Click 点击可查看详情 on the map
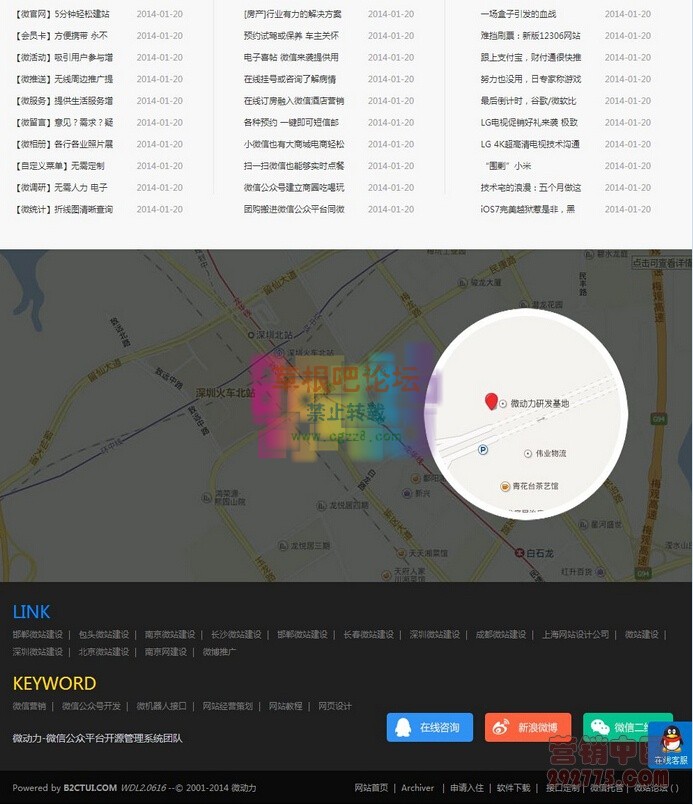This screenshot has height=805, width=693. [x=662, y=263]
